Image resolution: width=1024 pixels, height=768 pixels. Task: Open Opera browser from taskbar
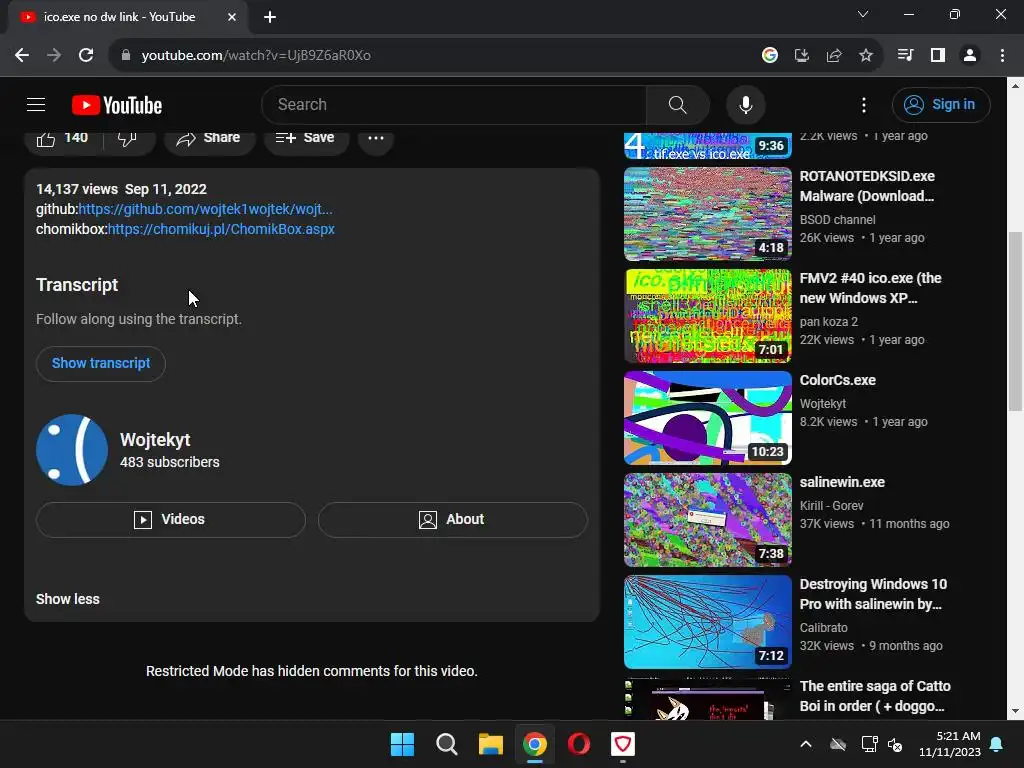tap(579, 744)
